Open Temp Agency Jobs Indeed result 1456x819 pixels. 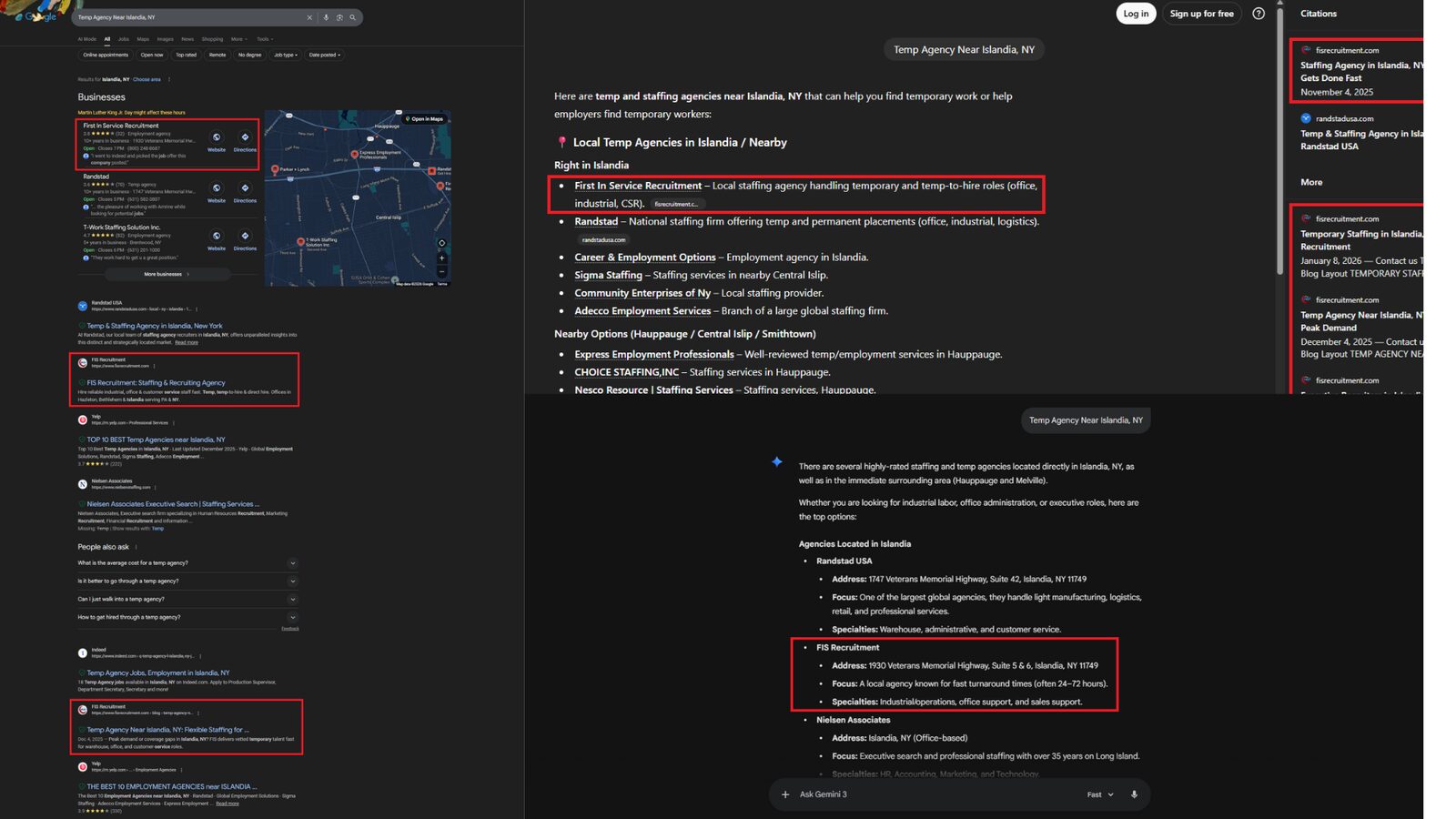pos(158,673)
